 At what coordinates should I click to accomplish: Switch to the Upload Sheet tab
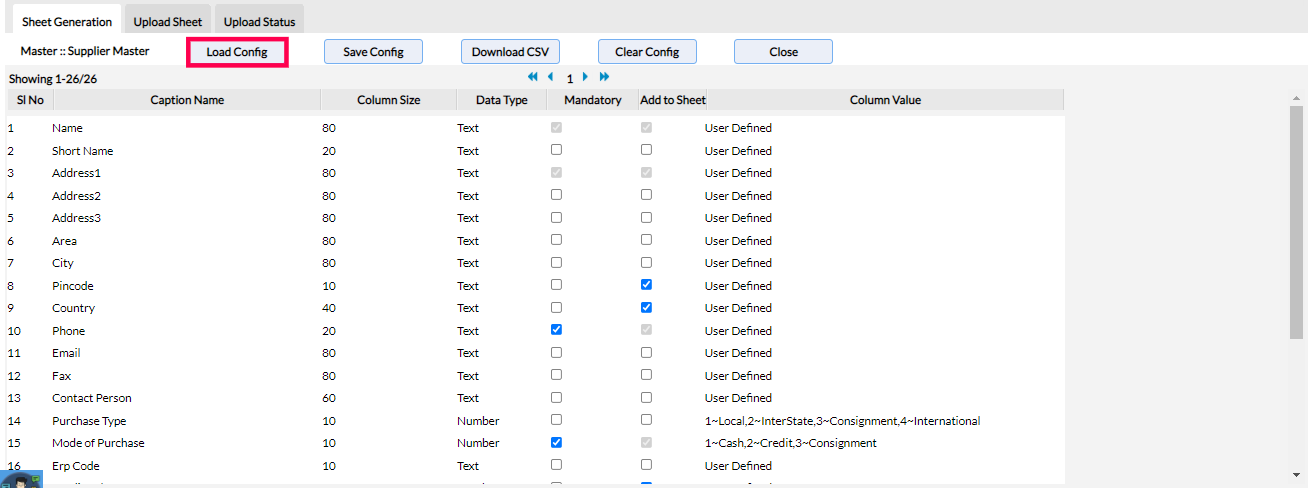click(168, 21)
